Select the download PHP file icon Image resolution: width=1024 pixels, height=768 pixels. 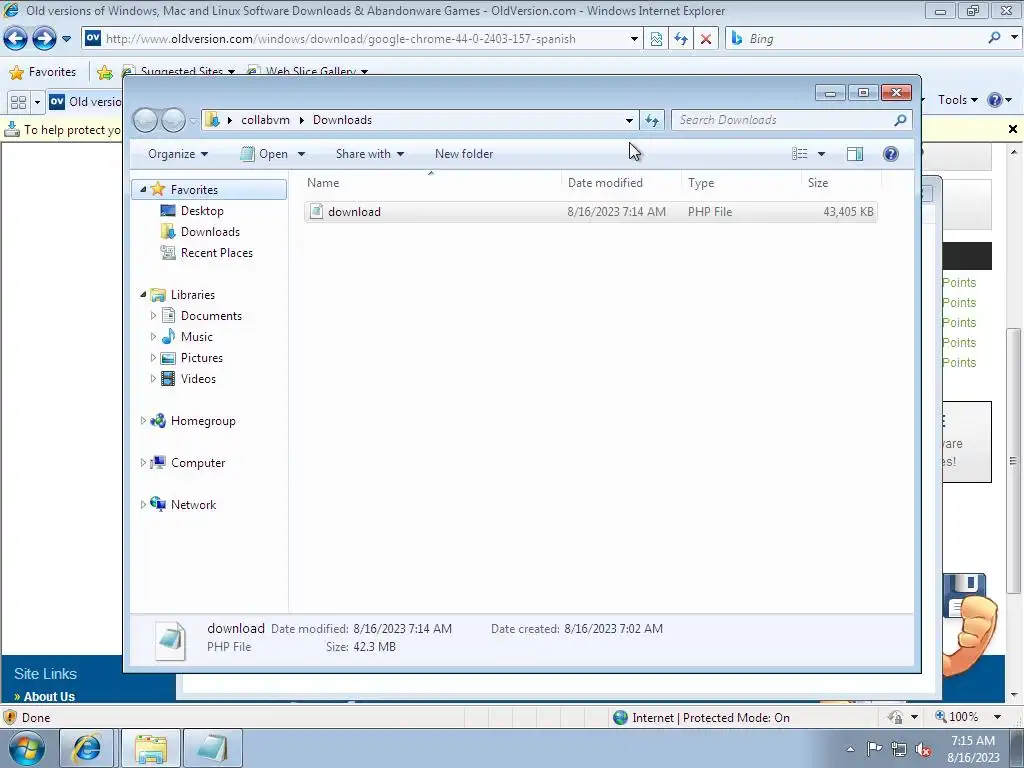click(x=316, y=212)
